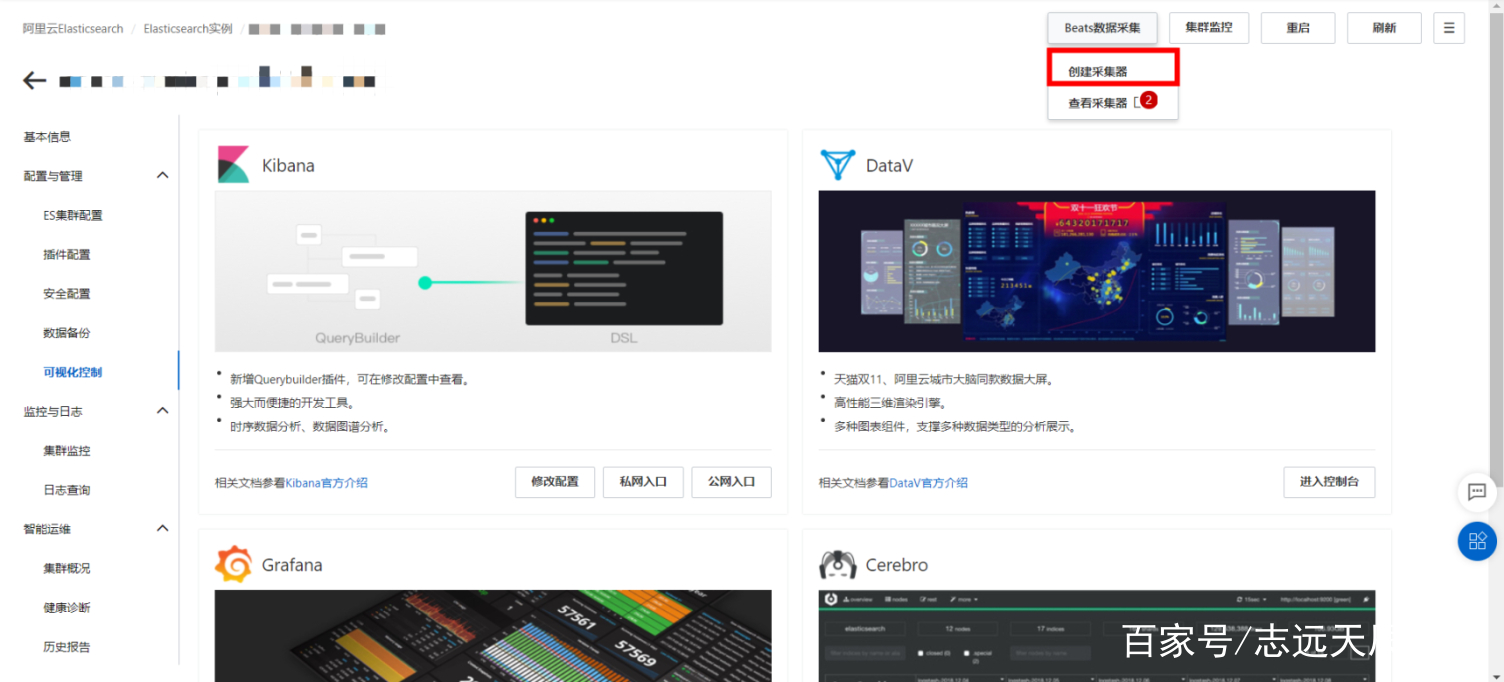This screenshot has width=1504, height=682.
Task: Open 插件配置 in the sidebar
Action: click(67, 254)
